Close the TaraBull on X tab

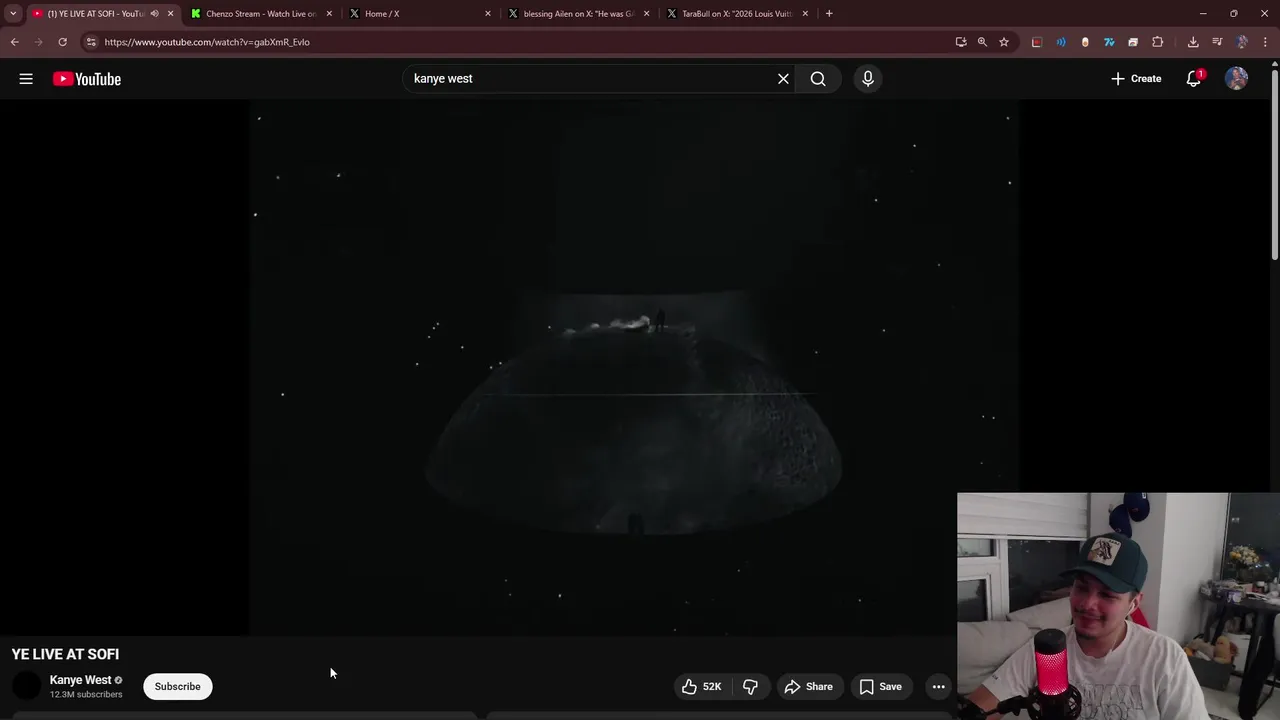click(805, 14)
